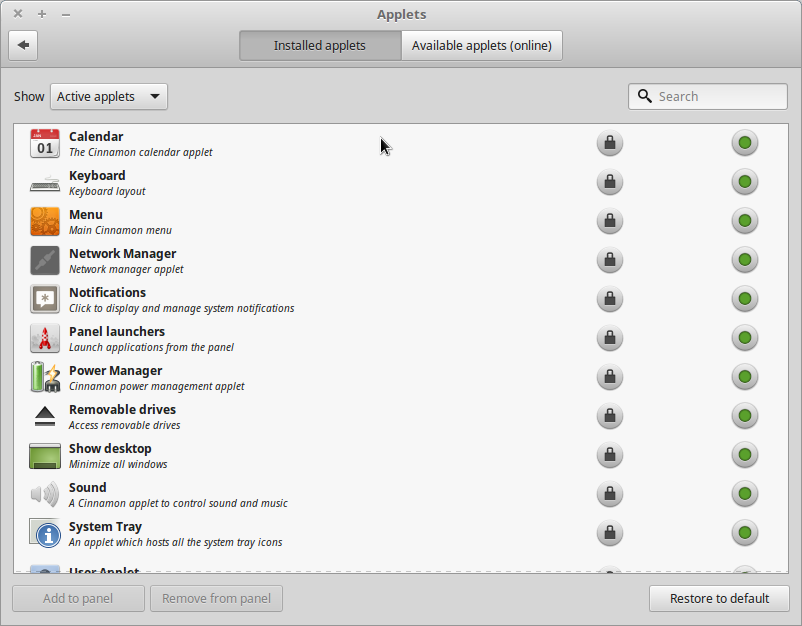This screenshot has width=802, height=626.
Task: Select the Calendar applet name
Action: [96, 137]
